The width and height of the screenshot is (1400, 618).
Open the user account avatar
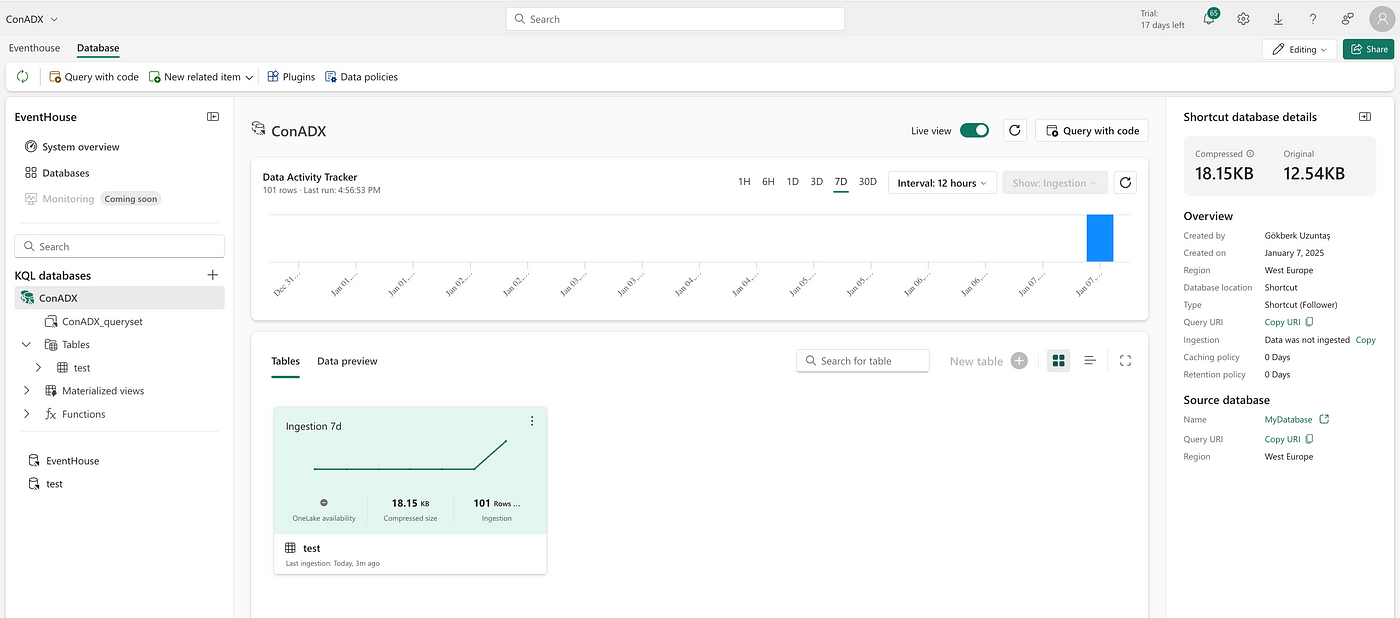pos(1381,19)
